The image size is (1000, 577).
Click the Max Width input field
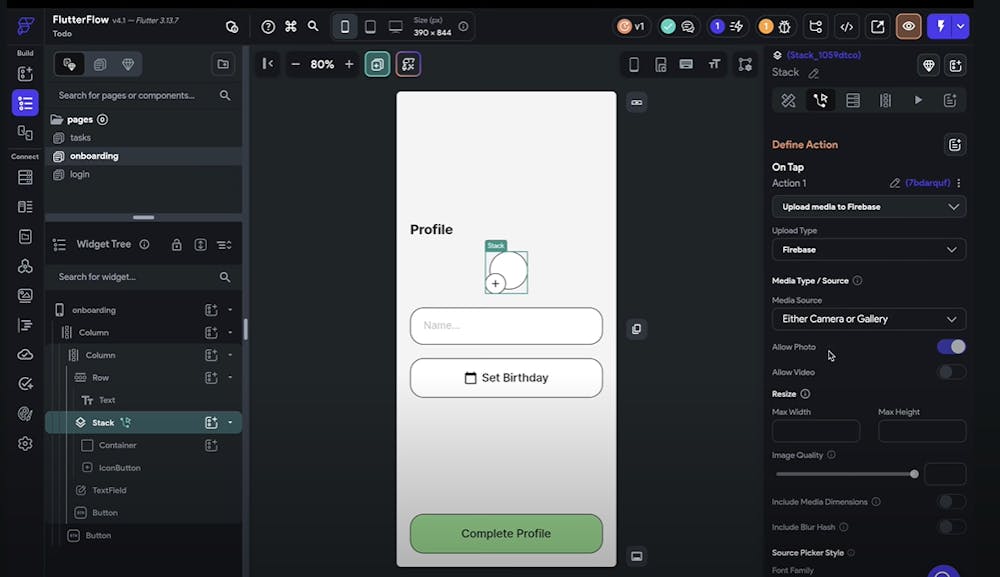click(x=815, y=431)
